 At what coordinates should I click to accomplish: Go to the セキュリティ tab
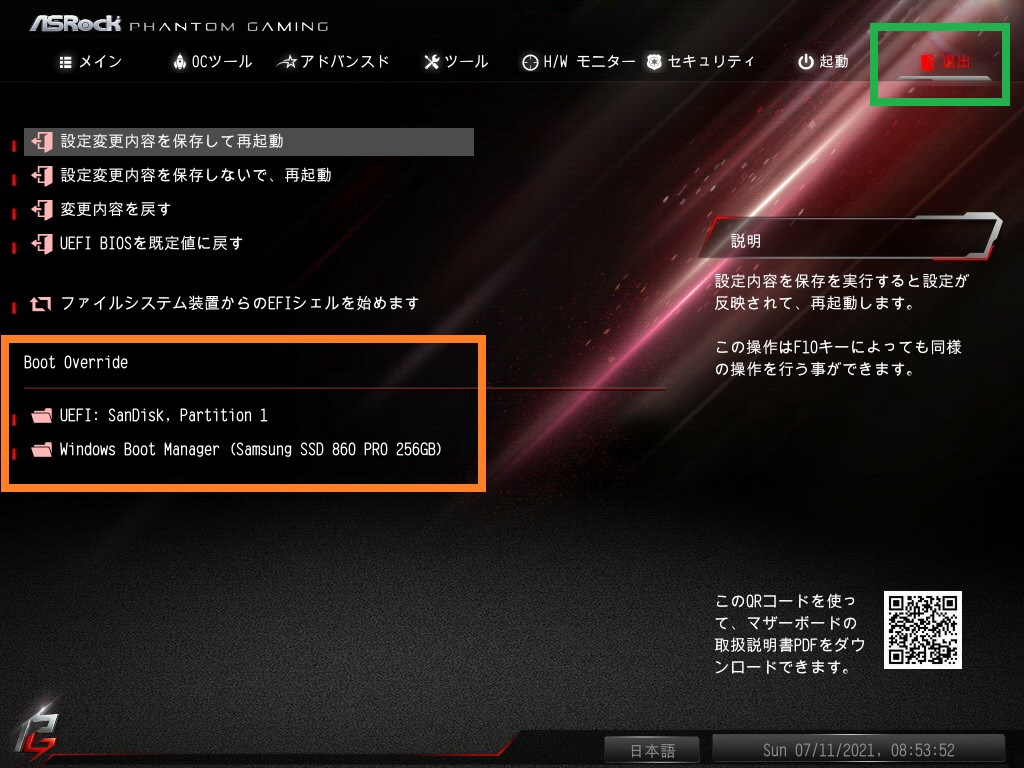[x=701, y=62]
